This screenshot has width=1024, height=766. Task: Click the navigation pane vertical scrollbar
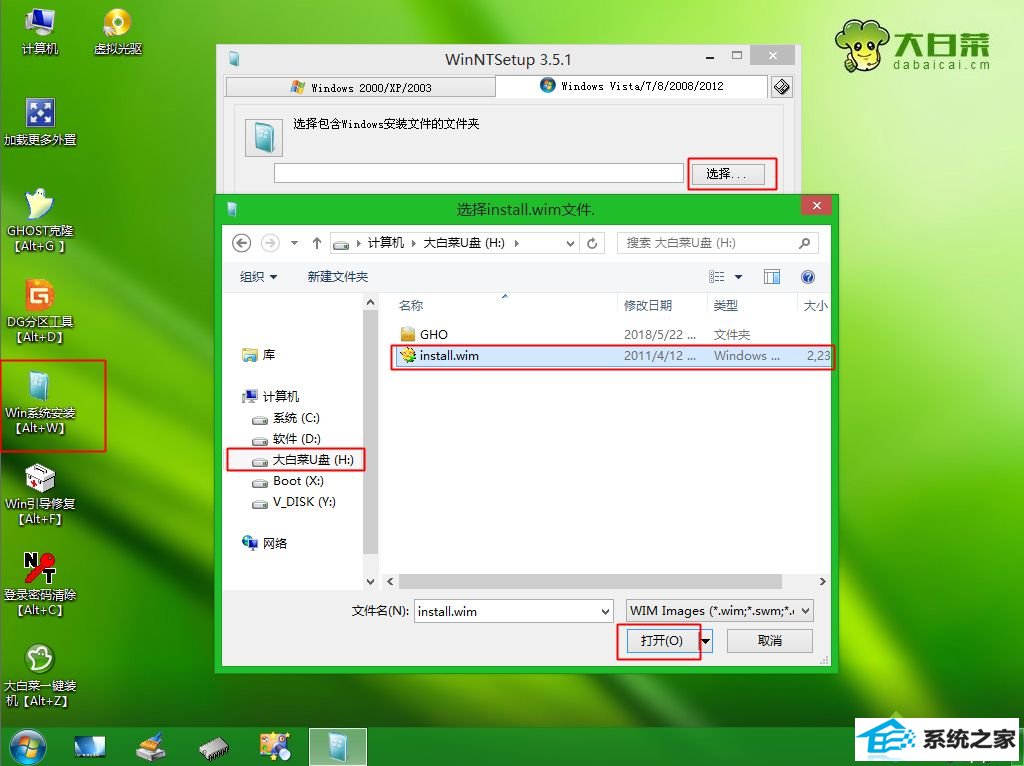pos(370,431)
